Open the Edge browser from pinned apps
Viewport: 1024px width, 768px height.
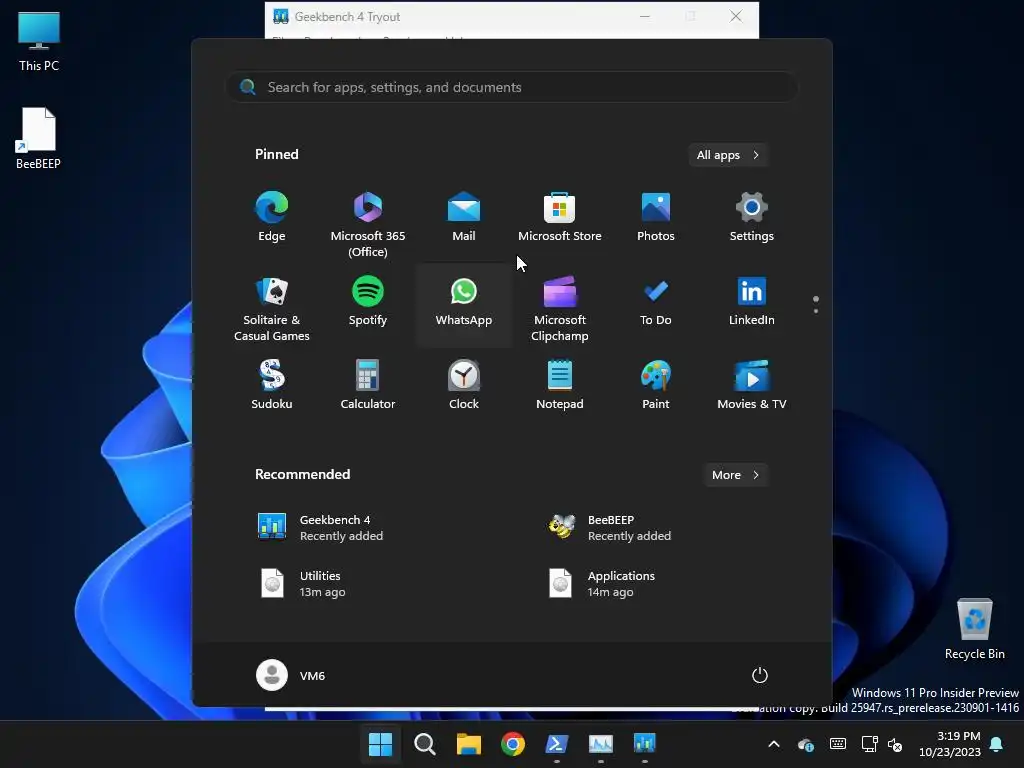click(x=272, y=218)
